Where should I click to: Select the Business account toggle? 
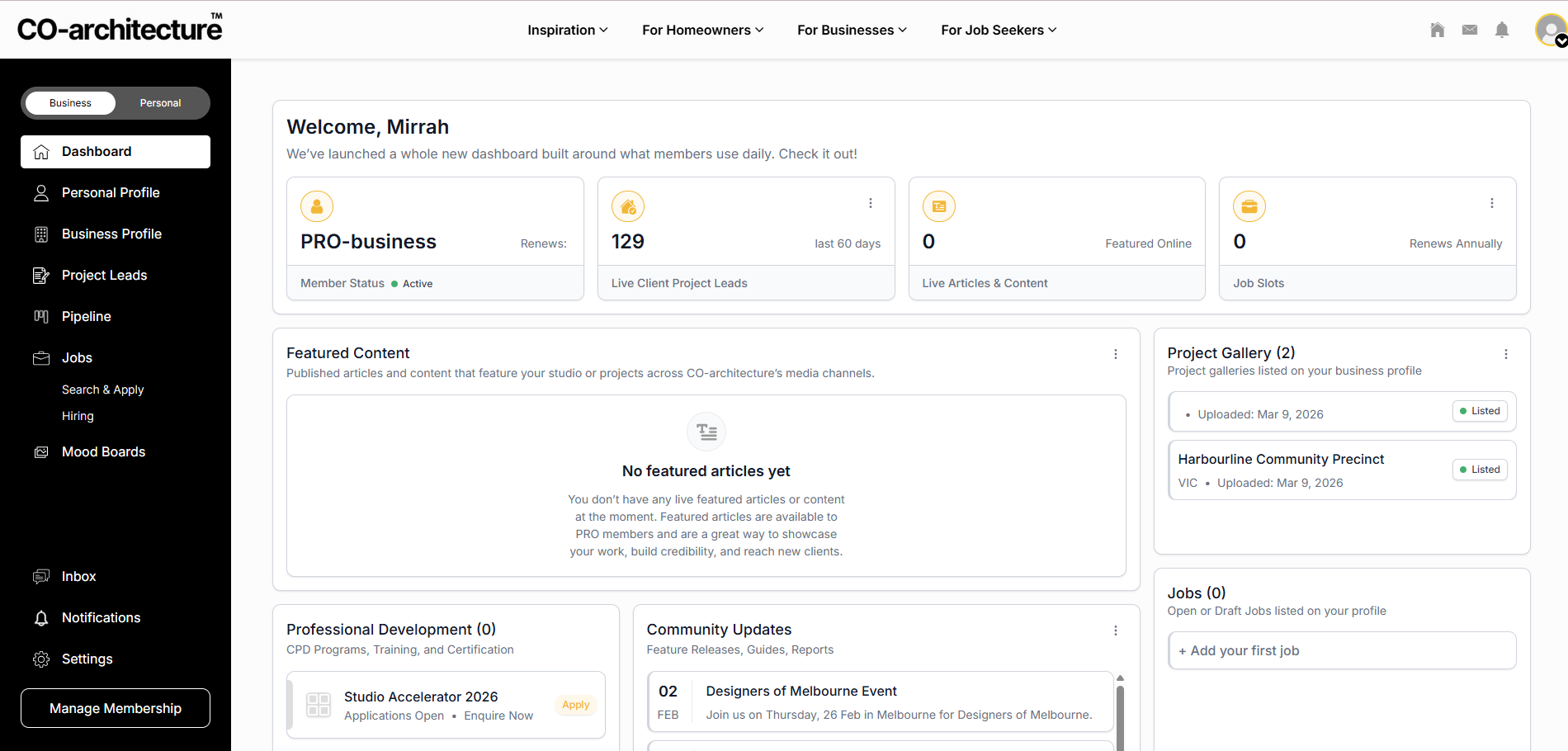pos(71,103)
